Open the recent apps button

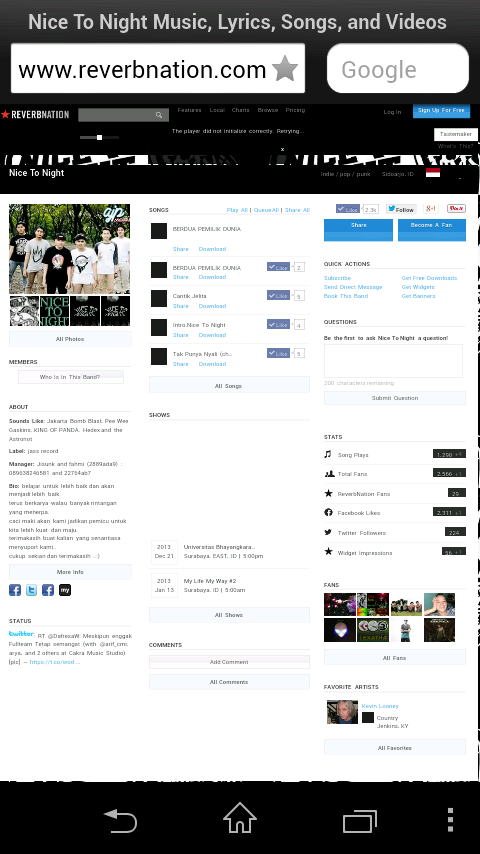(360, 820)
